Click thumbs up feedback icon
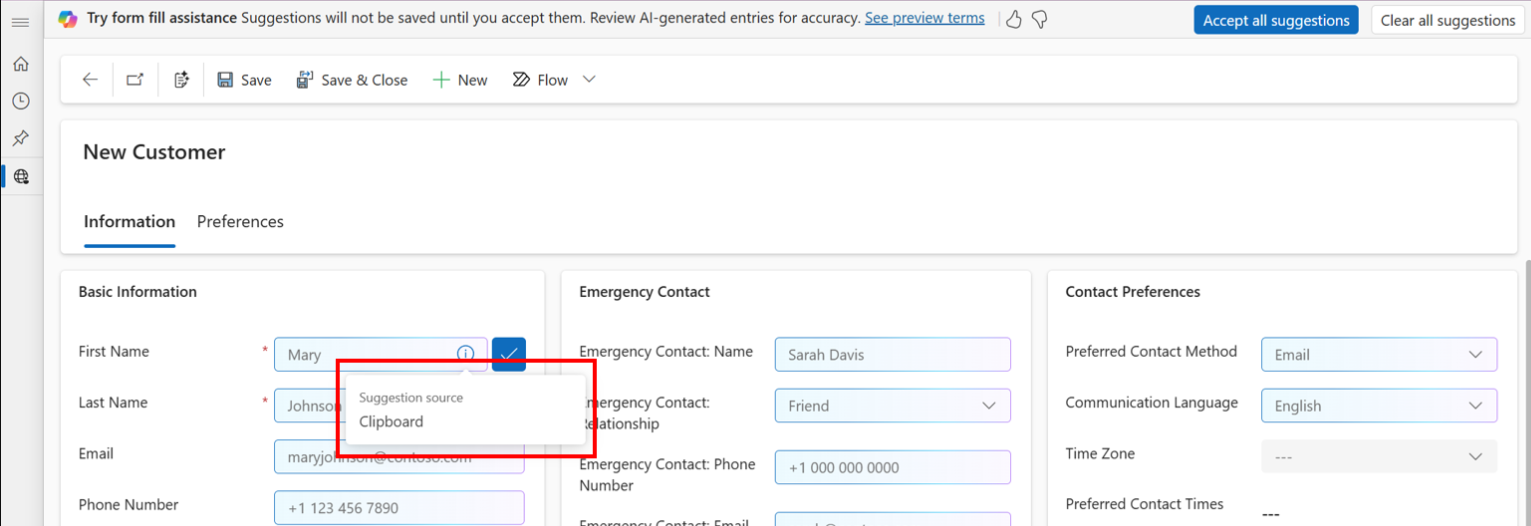The height and width of the screenshot is (526, 1531). coord(1014,19)
